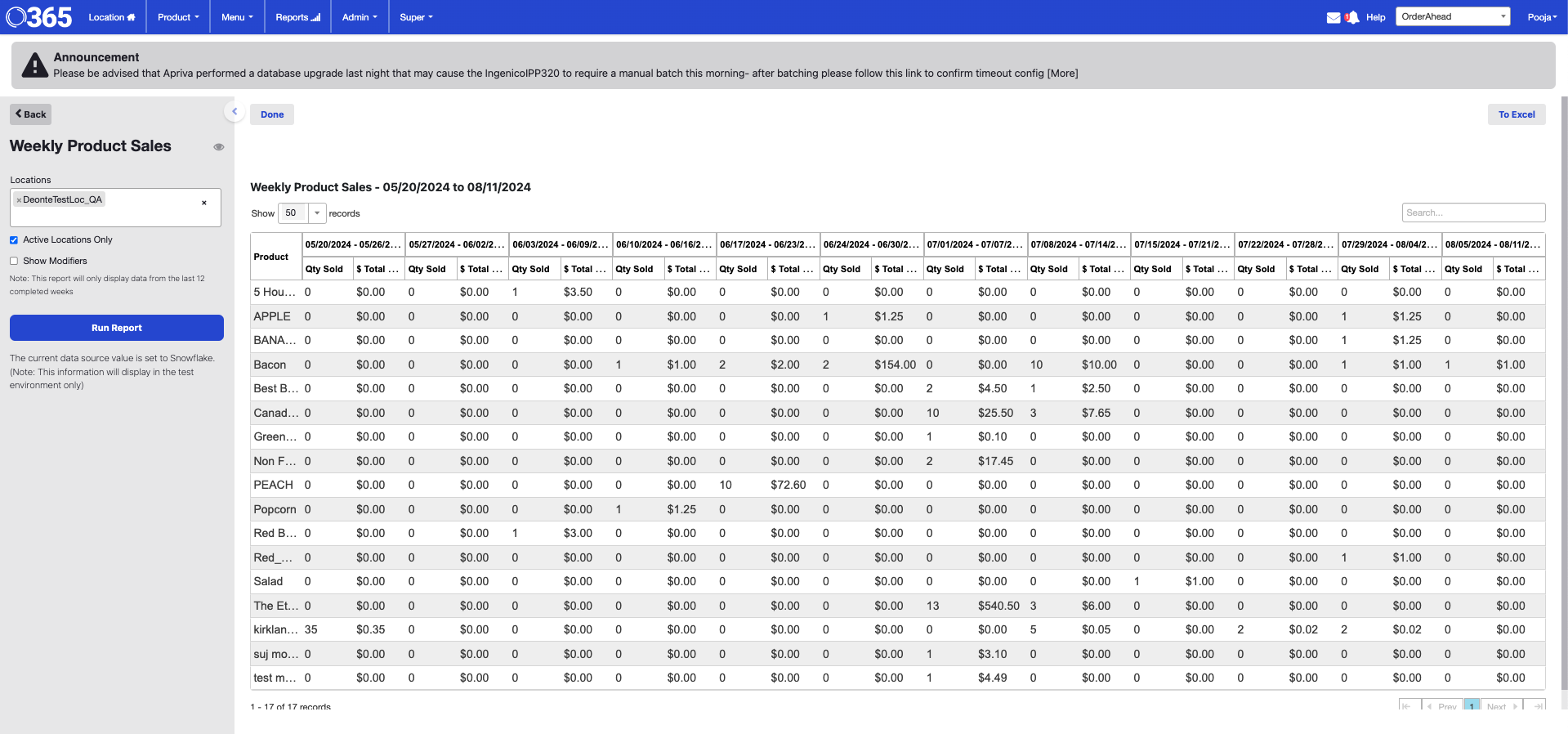Open the Show records count dropdown
This screenshot has height=734, width=1568.
click(302, 213)
